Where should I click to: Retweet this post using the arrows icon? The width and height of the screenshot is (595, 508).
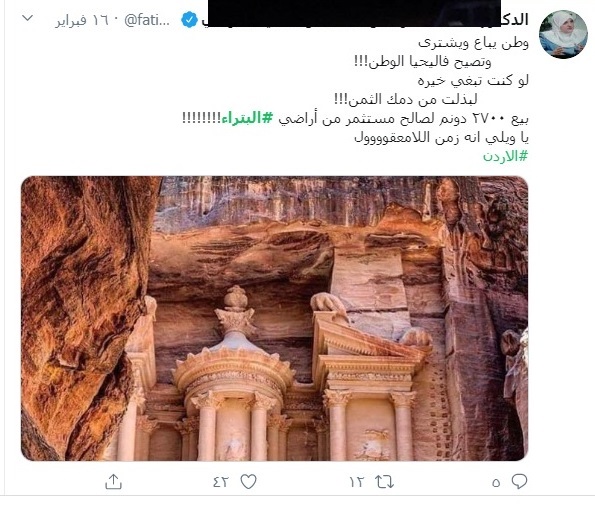pos(384,482)
